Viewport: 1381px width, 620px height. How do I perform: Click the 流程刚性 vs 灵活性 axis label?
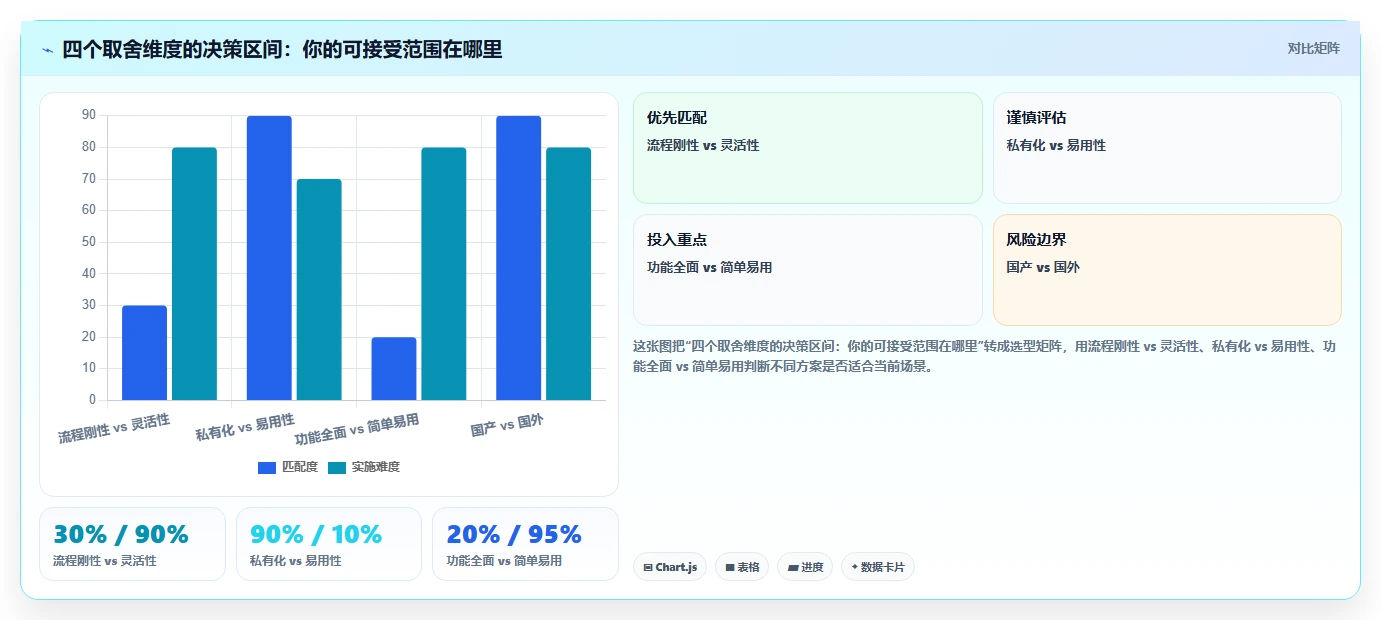tap(114, 428)
